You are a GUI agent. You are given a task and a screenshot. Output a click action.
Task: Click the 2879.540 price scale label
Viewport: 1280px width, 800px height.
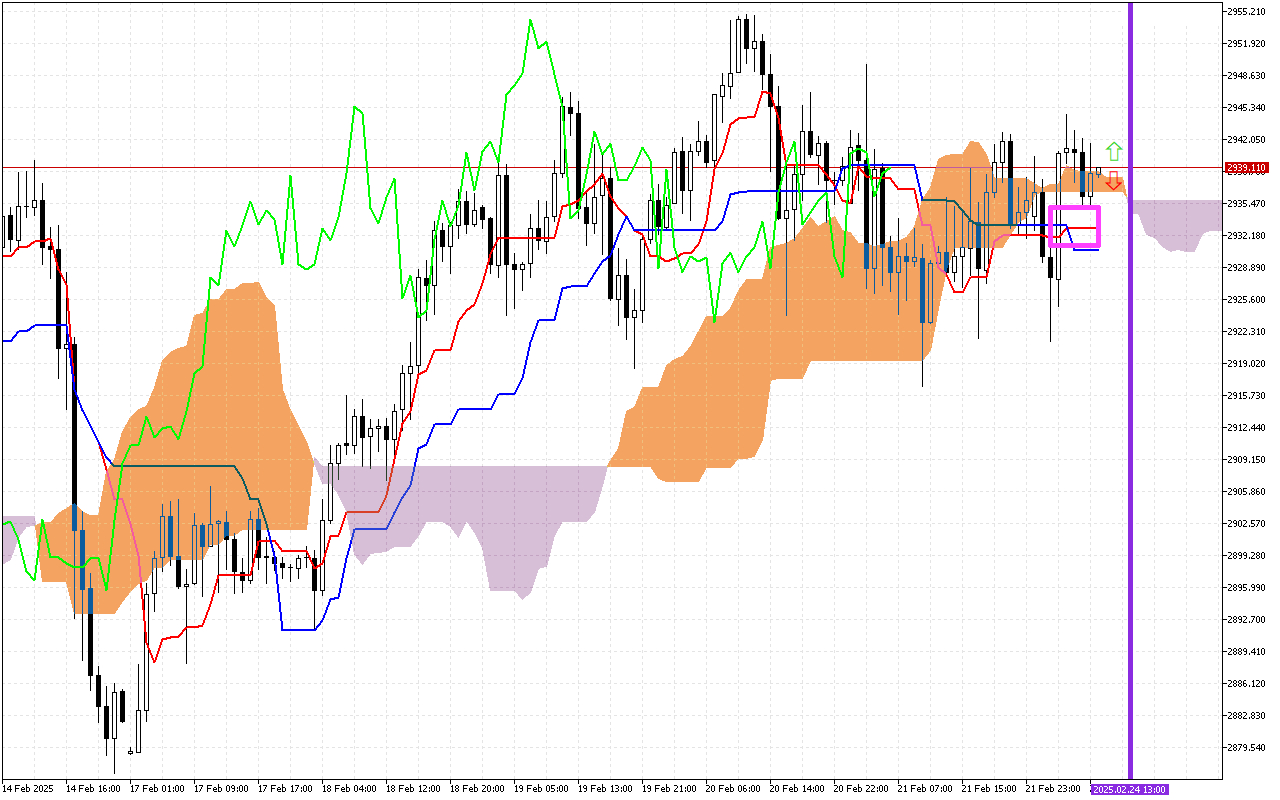click(x=1247, y=748)
